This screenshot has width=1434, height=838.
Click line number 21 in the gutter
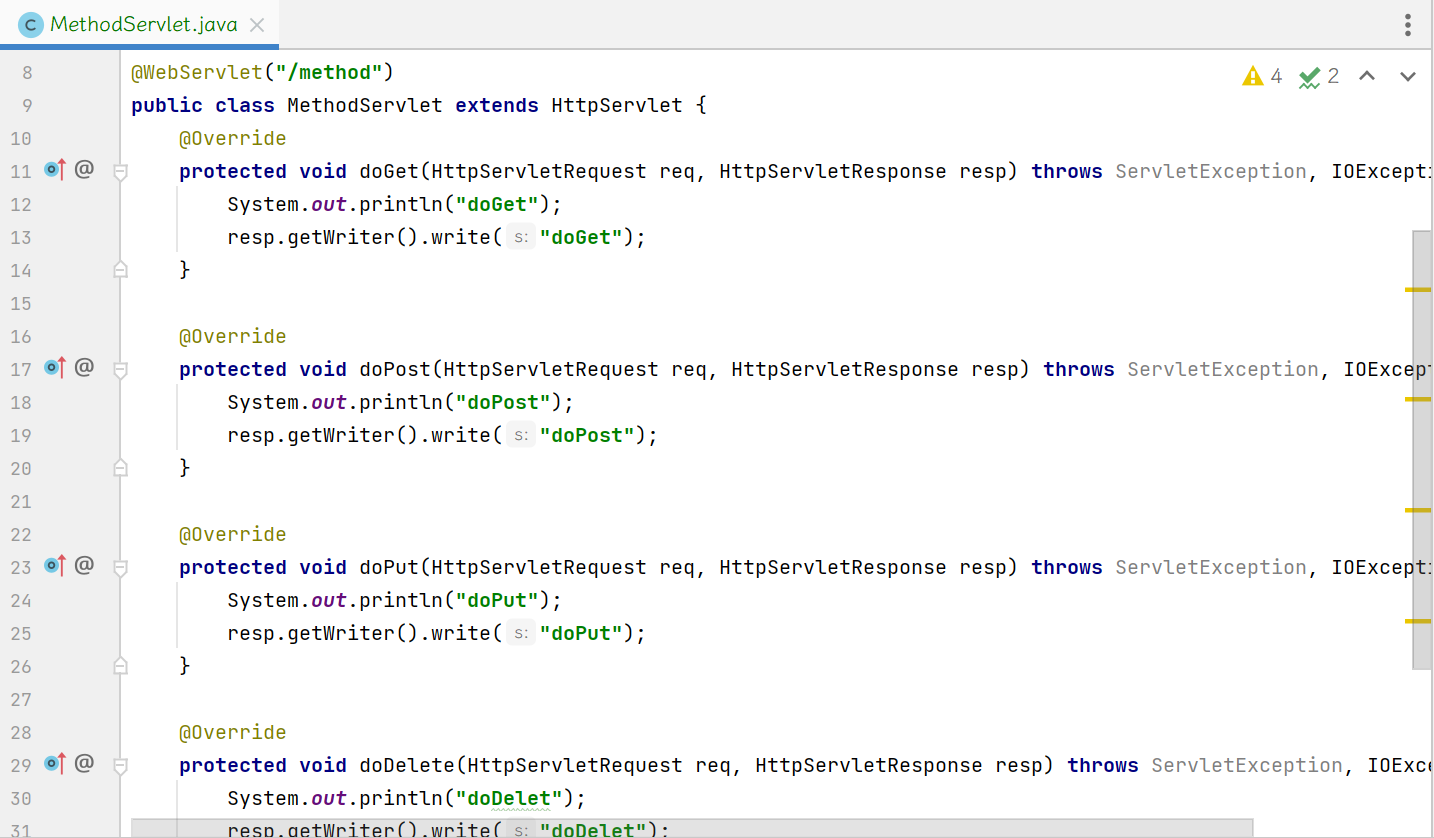[21, 501]
